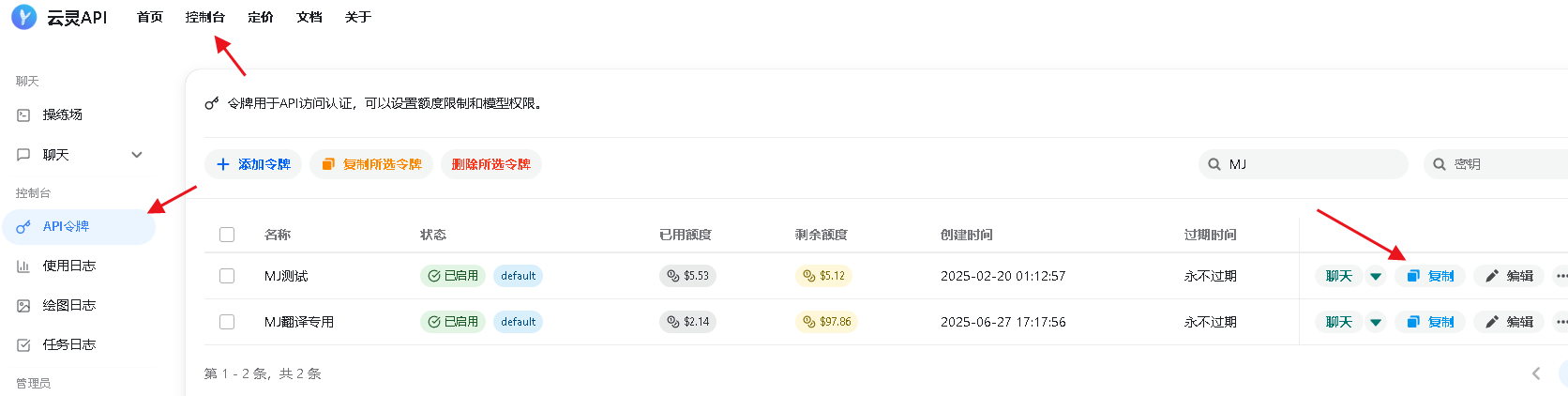The image size is (1568, 396).
Task: Check the MJ翻译专用 row checkbox
Action: [227, 322]
